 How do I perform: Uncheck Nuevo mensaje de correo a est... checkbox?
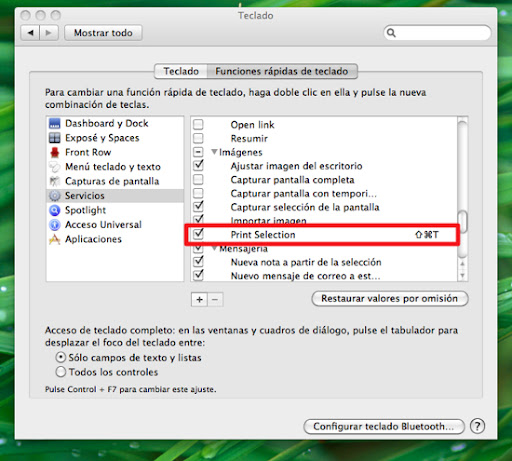(198, 275)
